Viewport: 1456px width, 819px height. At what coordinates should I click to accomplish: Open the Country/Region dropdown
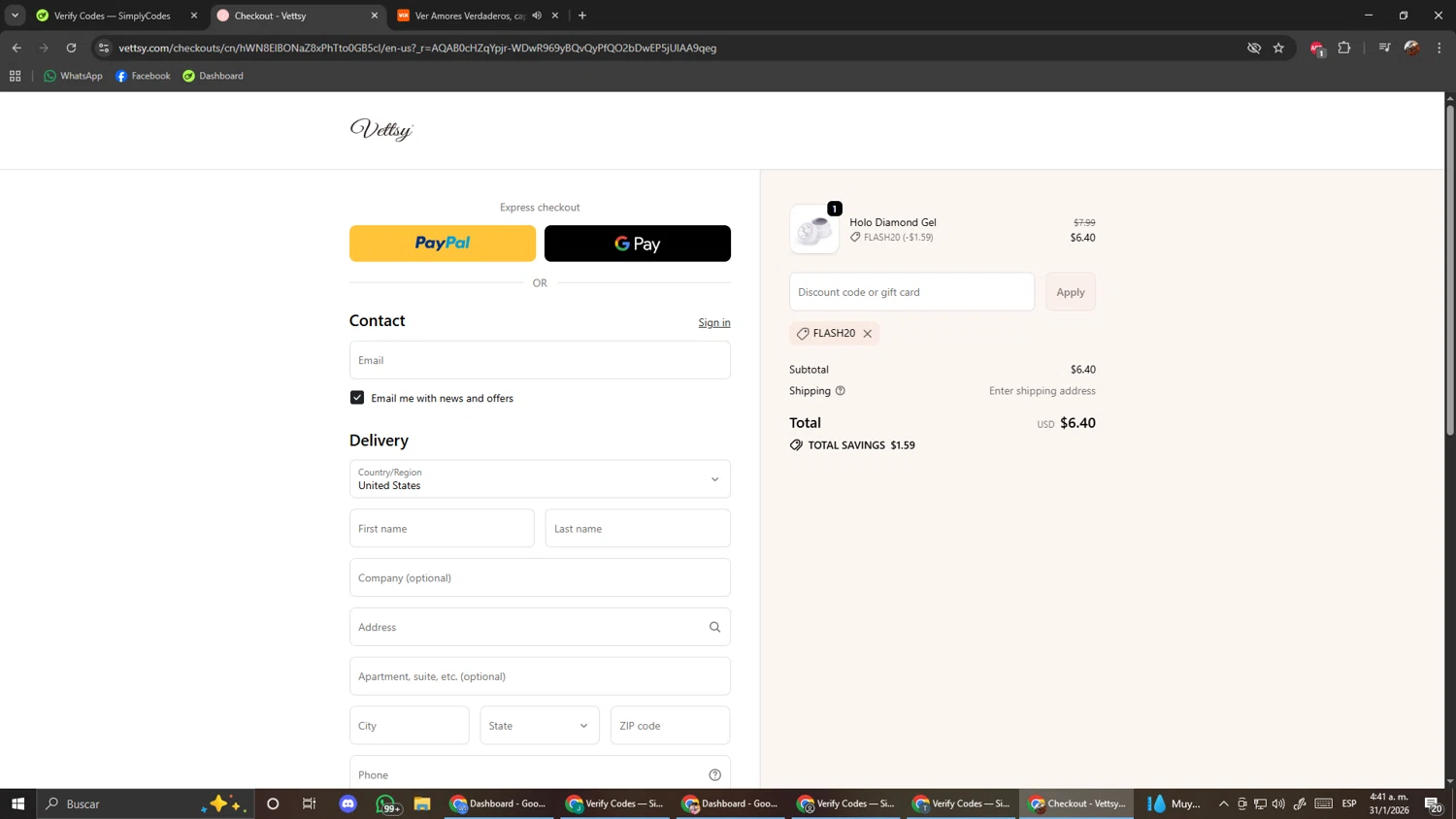[x=540, y=479]
